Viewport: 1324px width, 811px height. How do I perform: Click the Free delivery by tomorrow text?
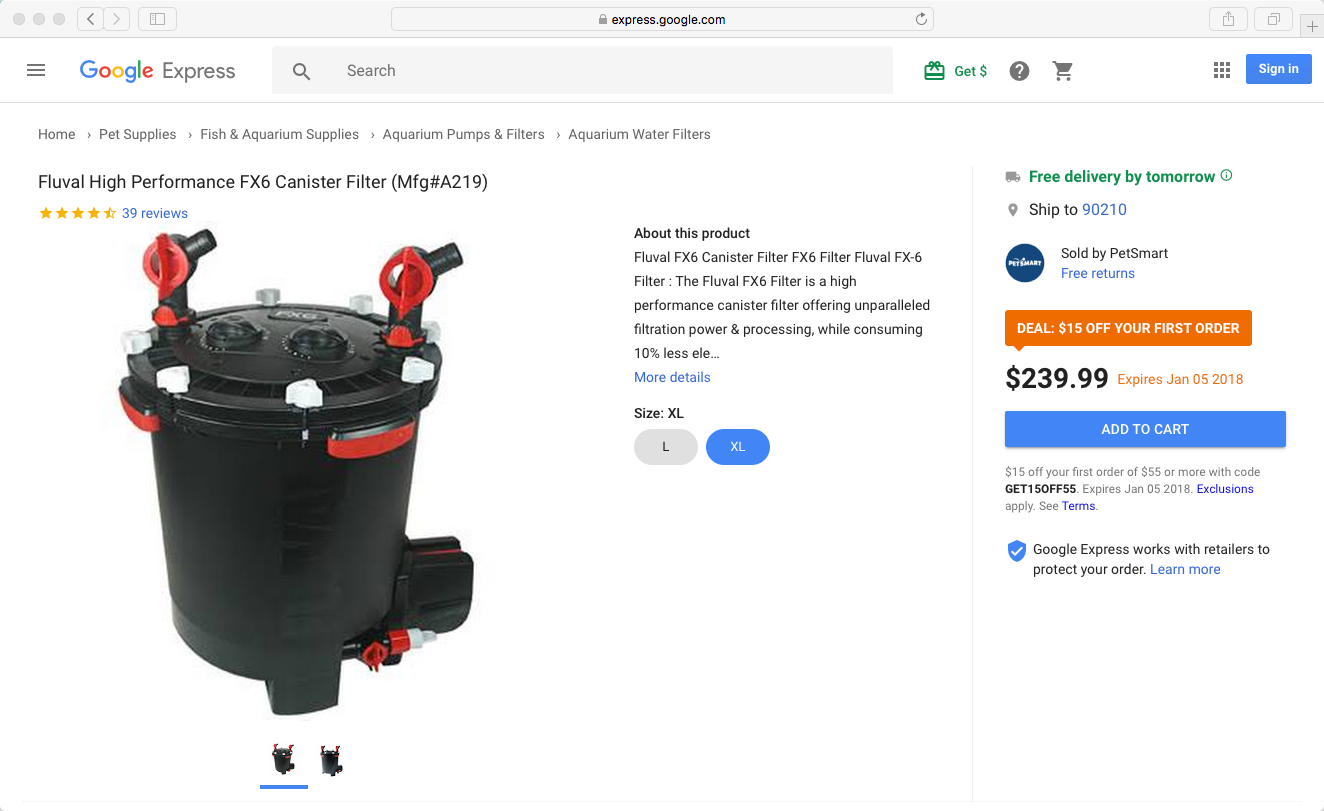click(1122, 176)
